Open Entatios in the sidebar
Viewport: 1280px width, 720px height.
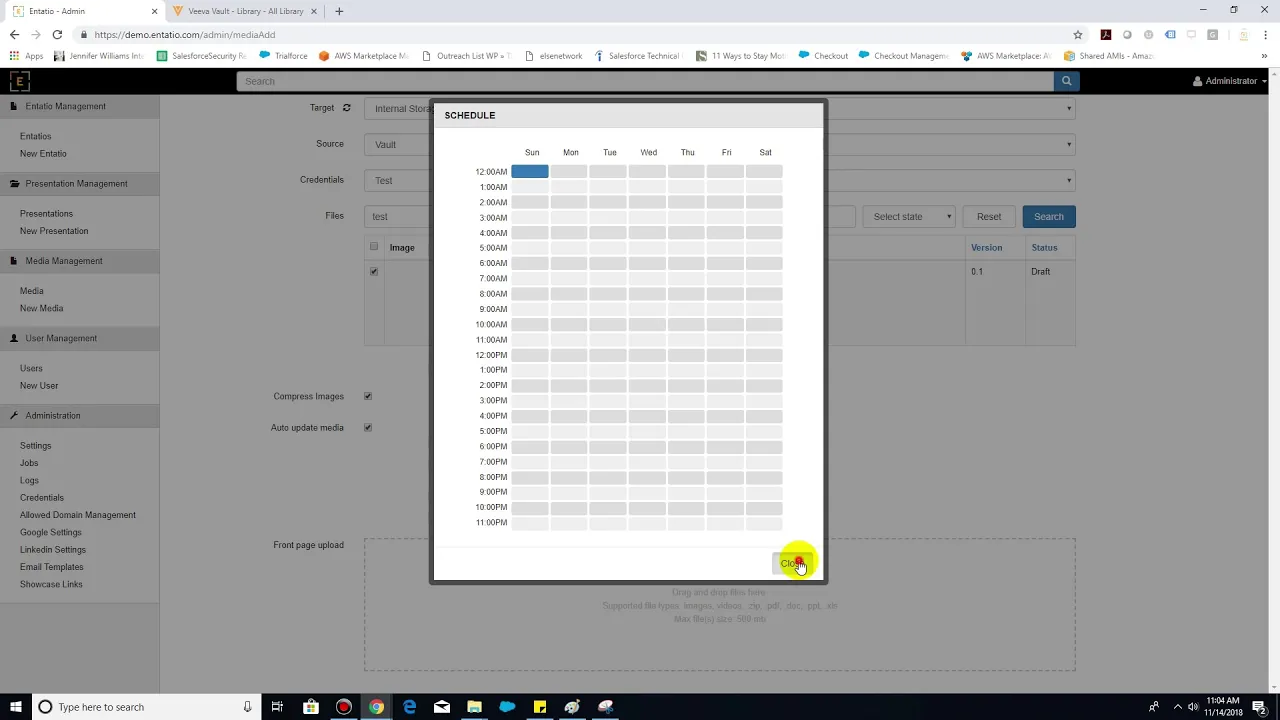pyautogui.click(x=35, y=136)
